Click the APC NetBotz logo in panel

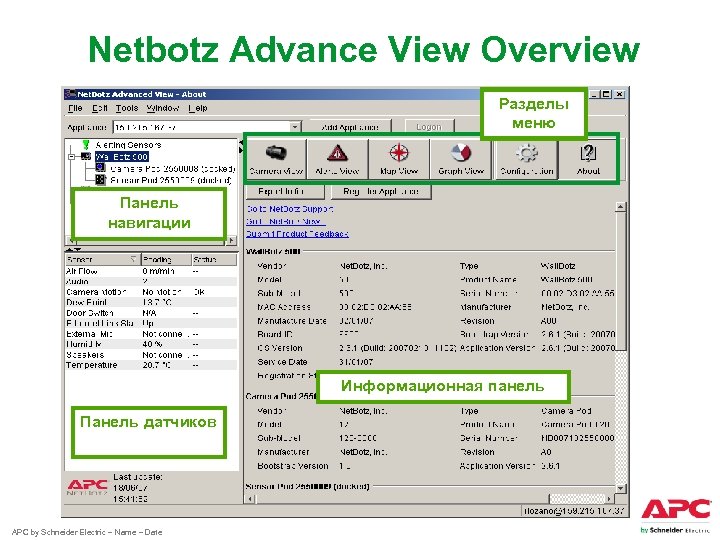(x=87, y=488)
